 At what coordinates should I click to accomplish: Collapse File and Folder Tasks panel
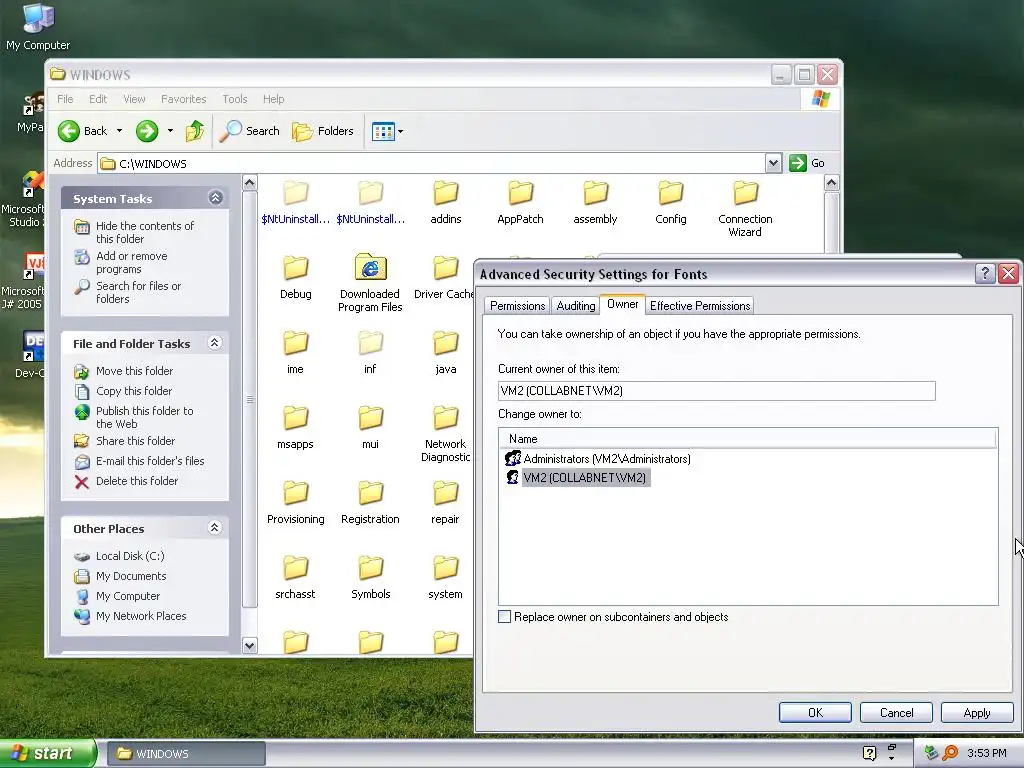pyautogui.click(x=215, y=343)
